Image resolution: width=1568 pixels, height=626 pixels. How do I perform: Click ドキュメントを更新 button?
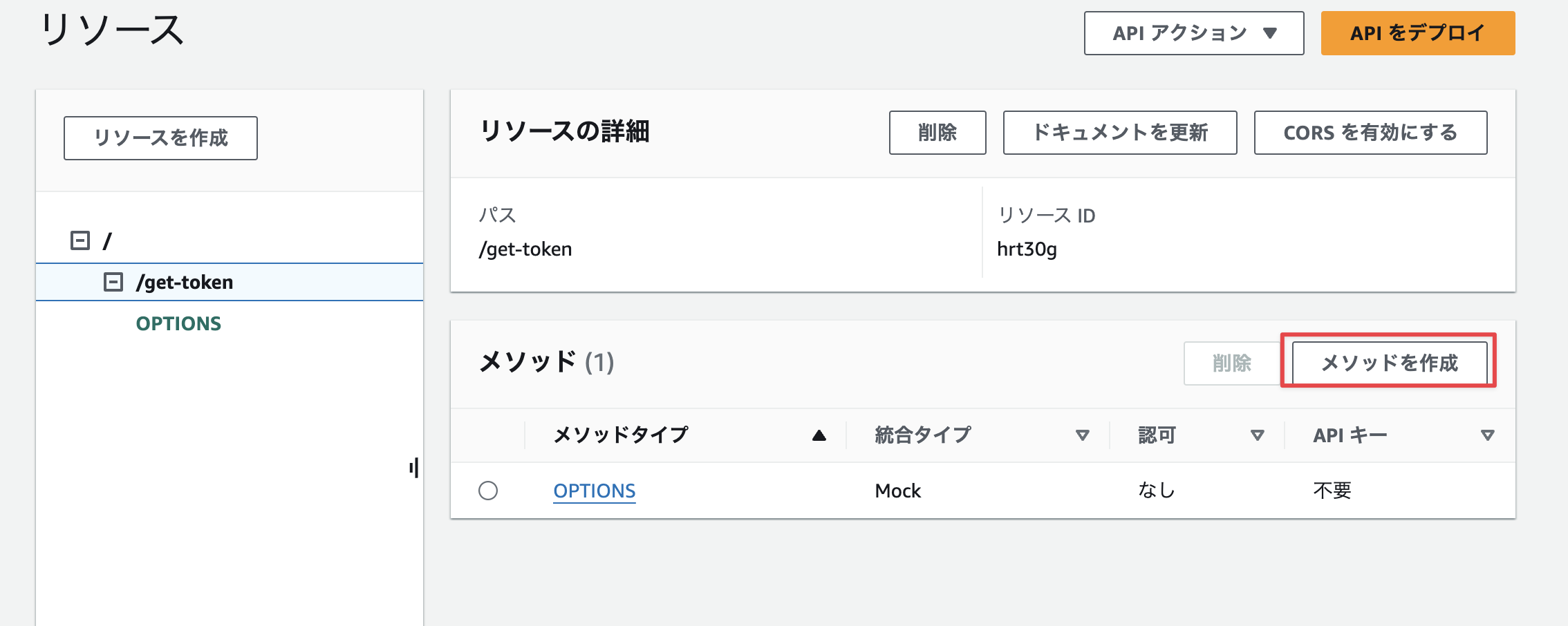tap(1120, 133)
